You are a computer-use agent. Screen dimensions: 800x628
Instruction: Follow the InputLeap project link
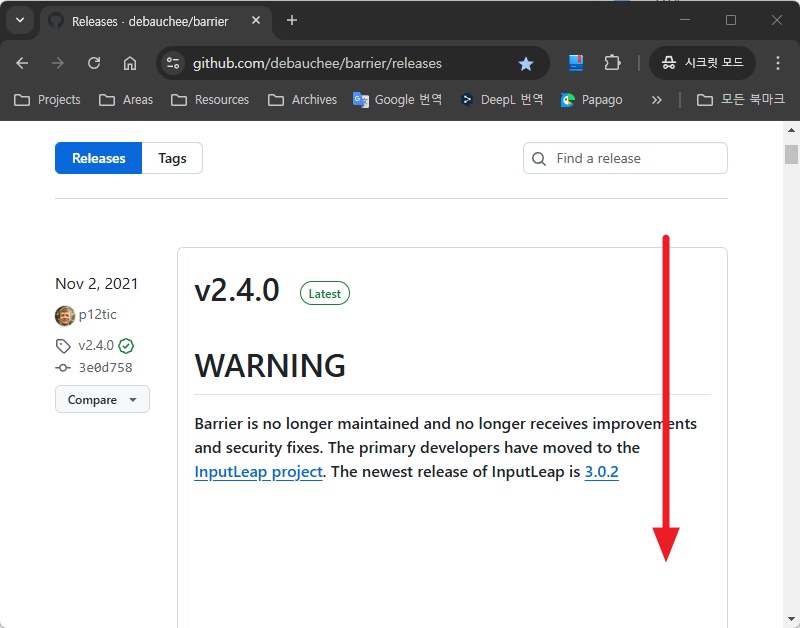pyautogui.click(x=258, y=471)
